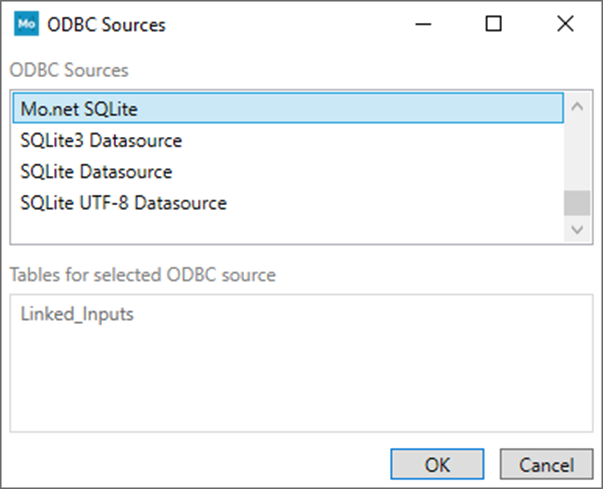Click the Mo application icon in title bar
603x489 pixels.
tap(25, 25)
